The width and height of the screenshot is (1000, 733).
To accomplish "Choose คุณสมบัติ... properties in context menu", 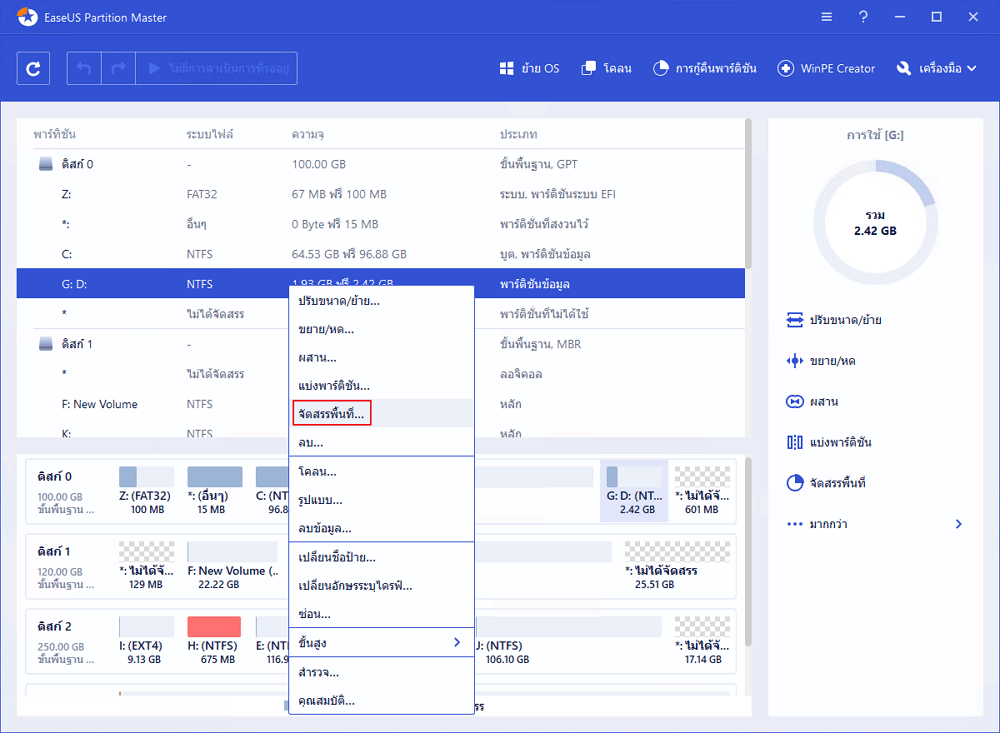I will tap(381, 700).
